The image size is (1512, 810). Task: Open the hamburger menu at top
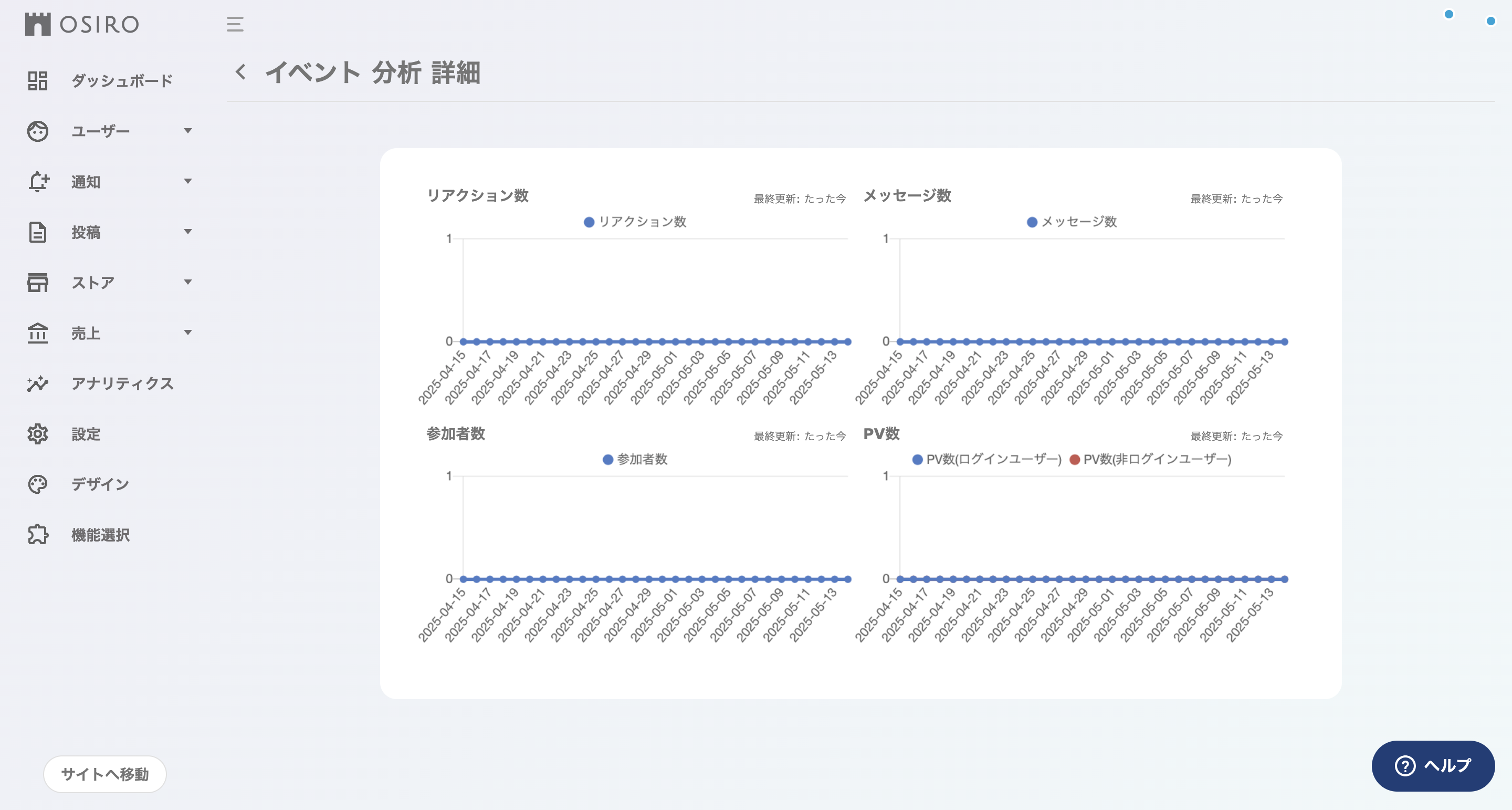point(235,24)
